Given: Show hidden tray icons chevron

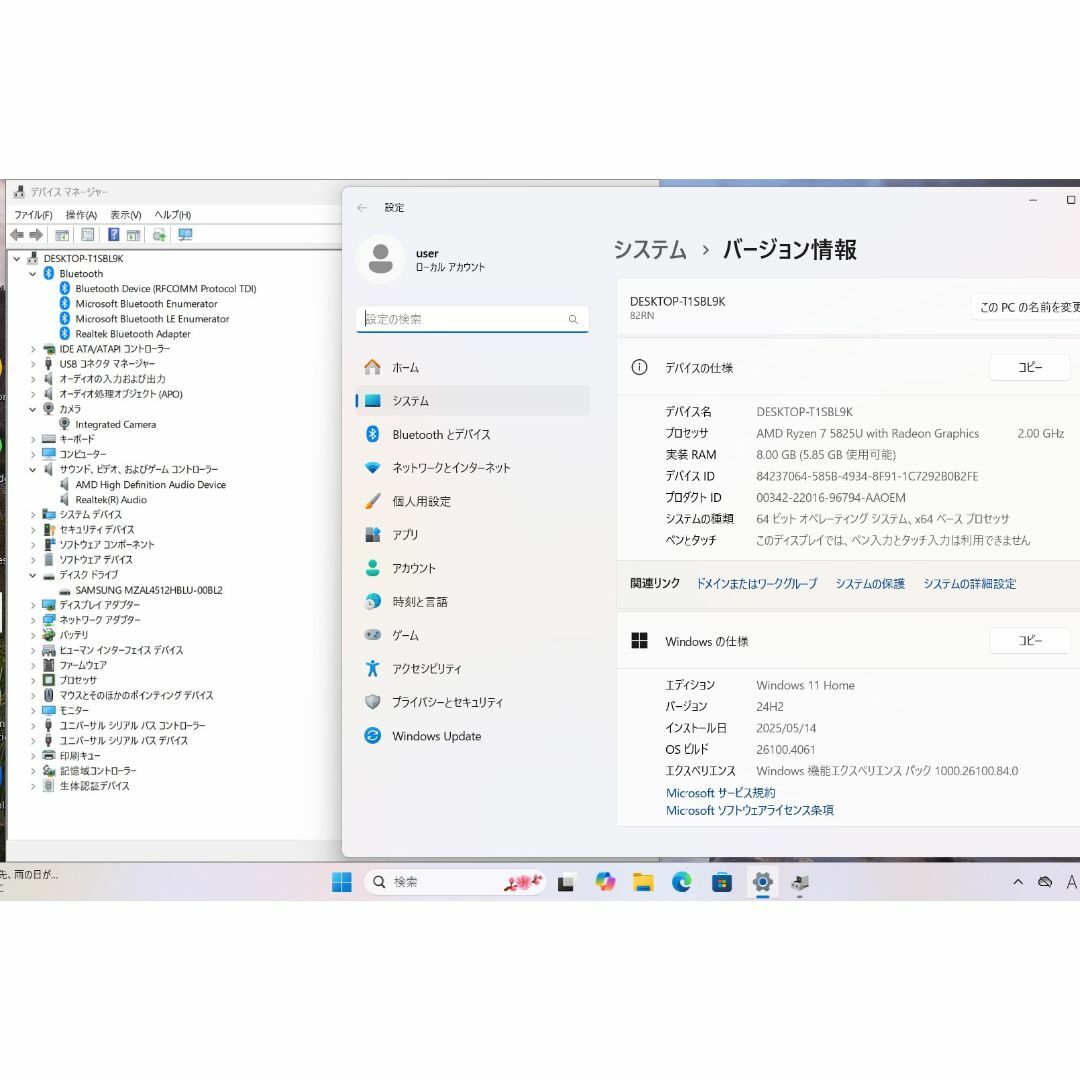Looking at the screenshot, I should click(x=1018, y=882).
